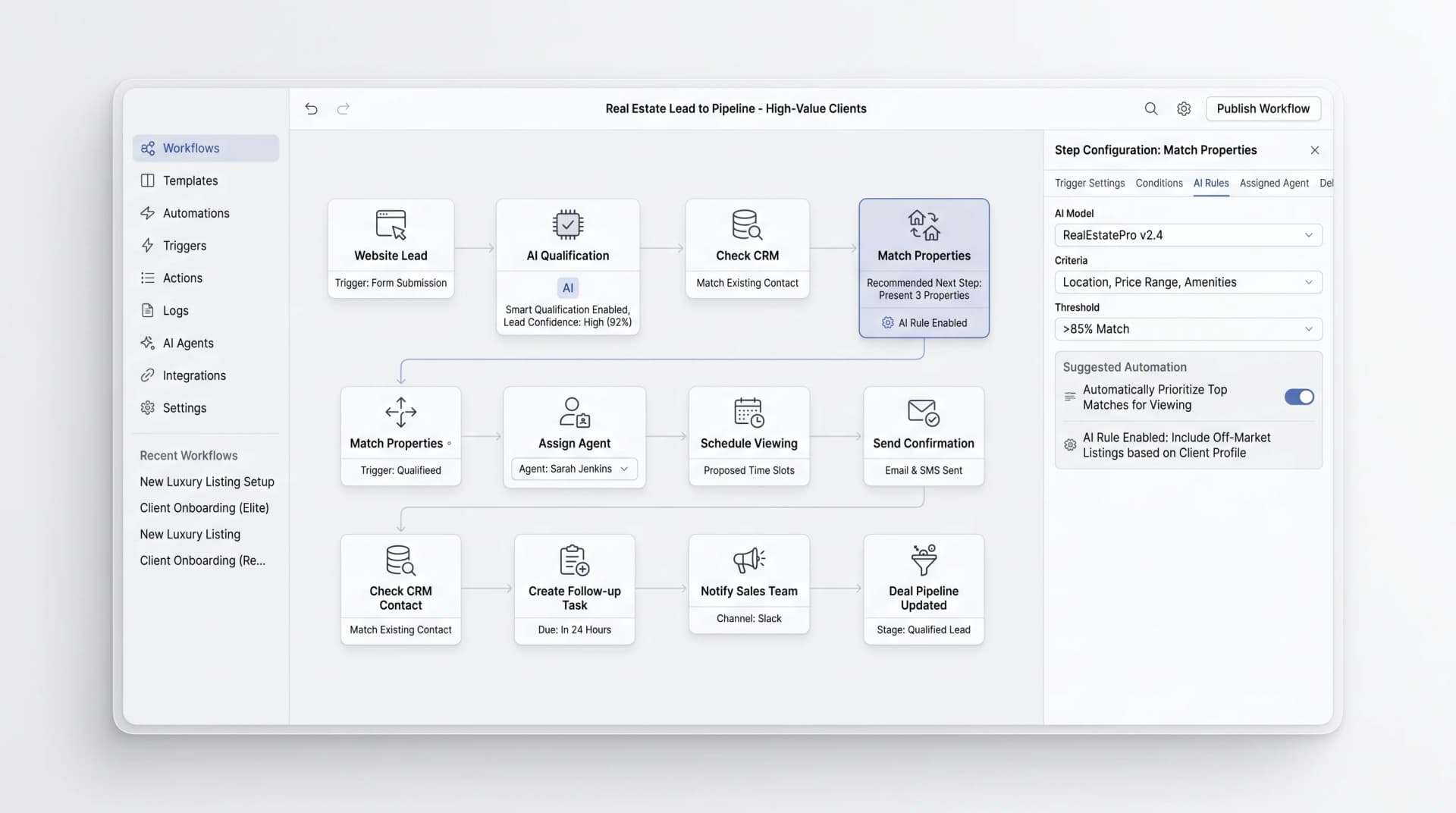Select the AI Qualification chip icon
The width and height of the screenshot is (1456, 813).
(x=567, y=224)
